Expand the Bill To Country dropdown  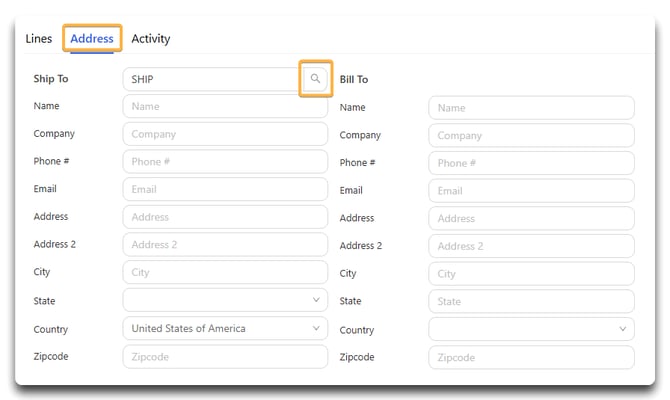tap(531, 329)
